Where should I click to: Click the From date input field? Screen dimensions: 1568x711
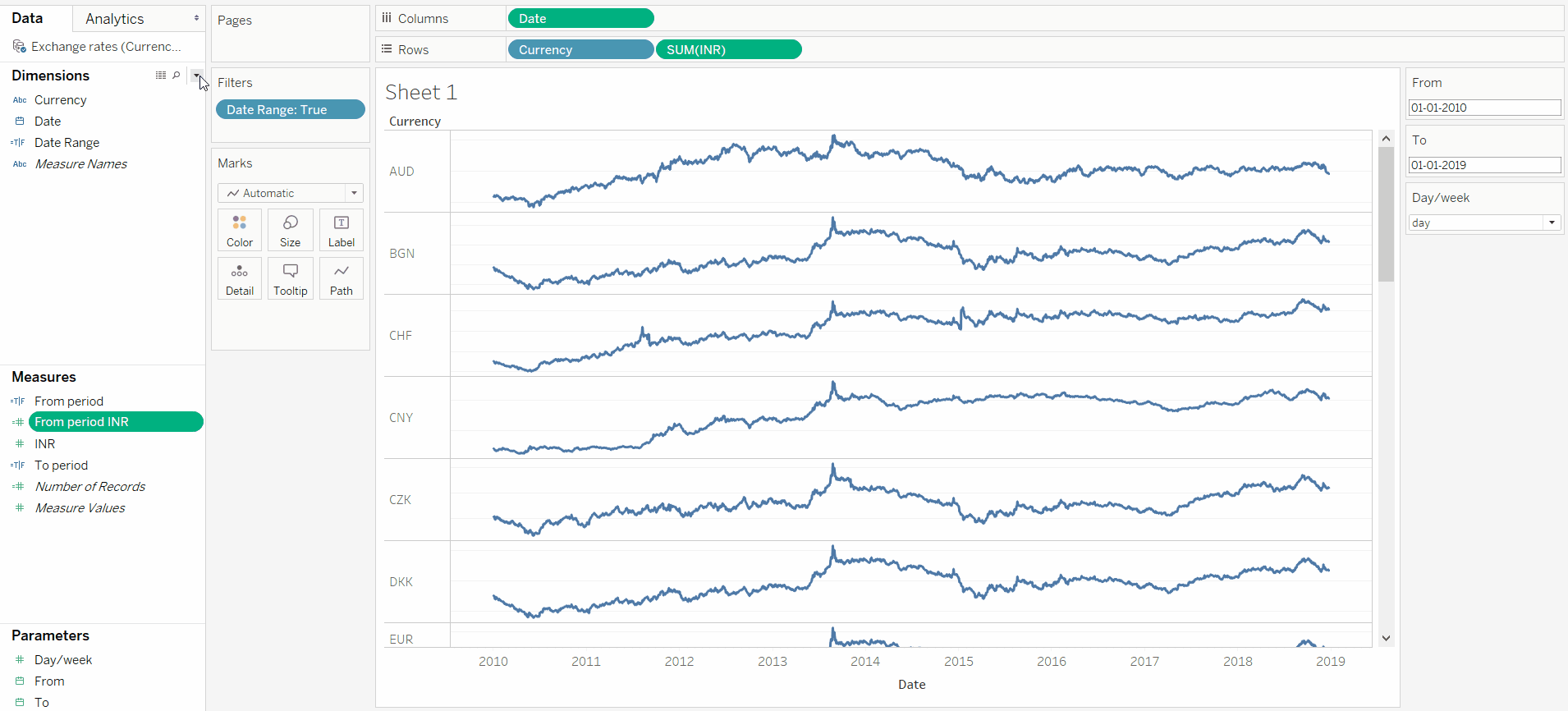click(1485, 108)
